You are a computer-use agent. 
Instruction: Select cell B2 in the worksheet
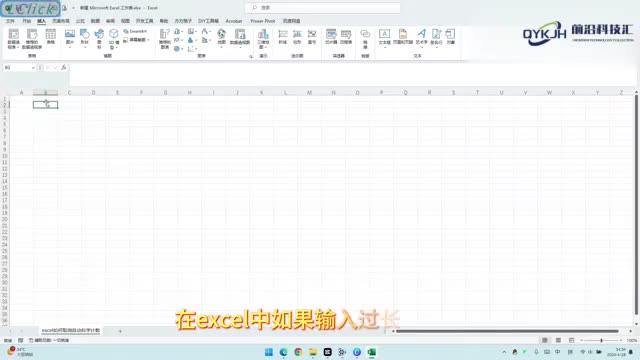tap(45, 105)
